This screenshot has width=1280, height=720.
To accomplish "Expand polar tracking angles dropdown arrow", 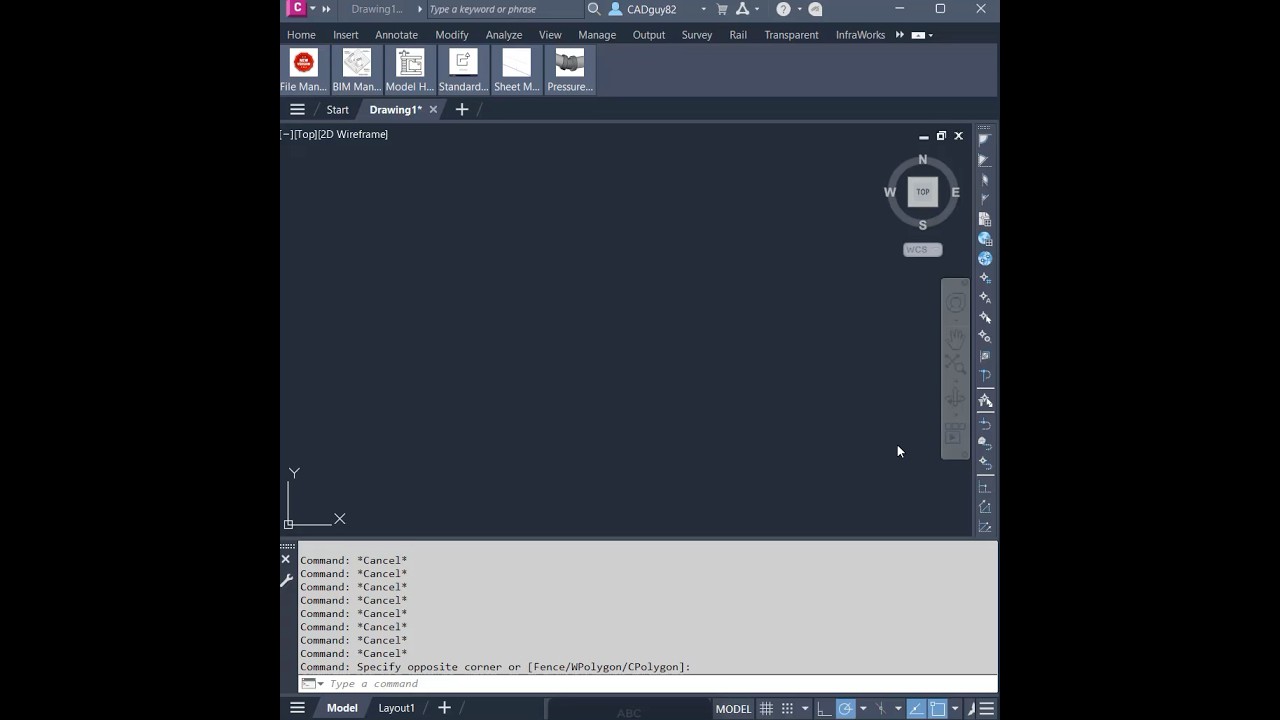I will pos(863,708).
